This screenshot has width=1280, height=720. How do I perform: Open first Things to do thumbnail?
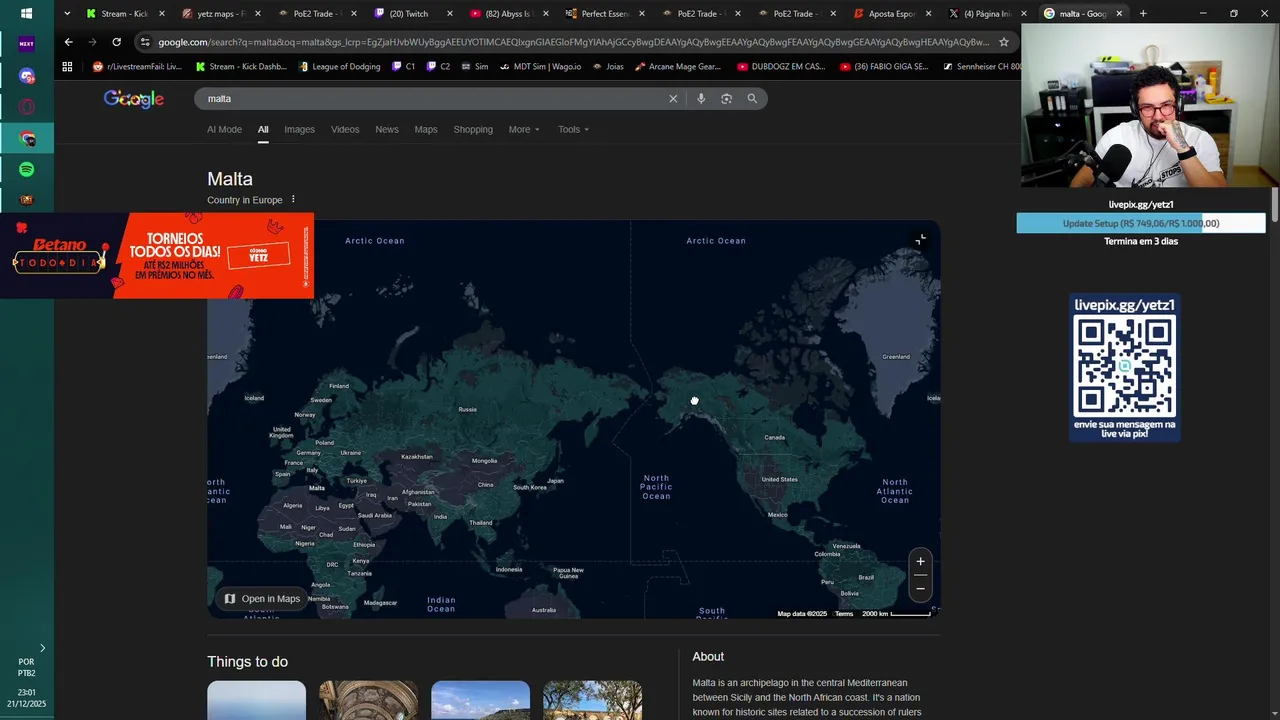click(x=256, y=700)
